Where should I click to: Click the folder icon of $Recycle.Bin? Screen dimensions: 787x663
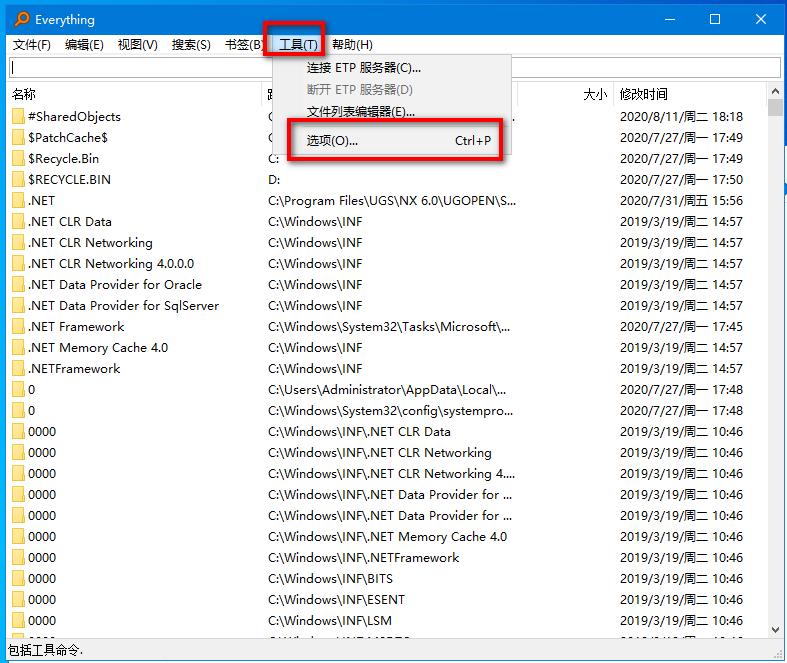(18, 159)
